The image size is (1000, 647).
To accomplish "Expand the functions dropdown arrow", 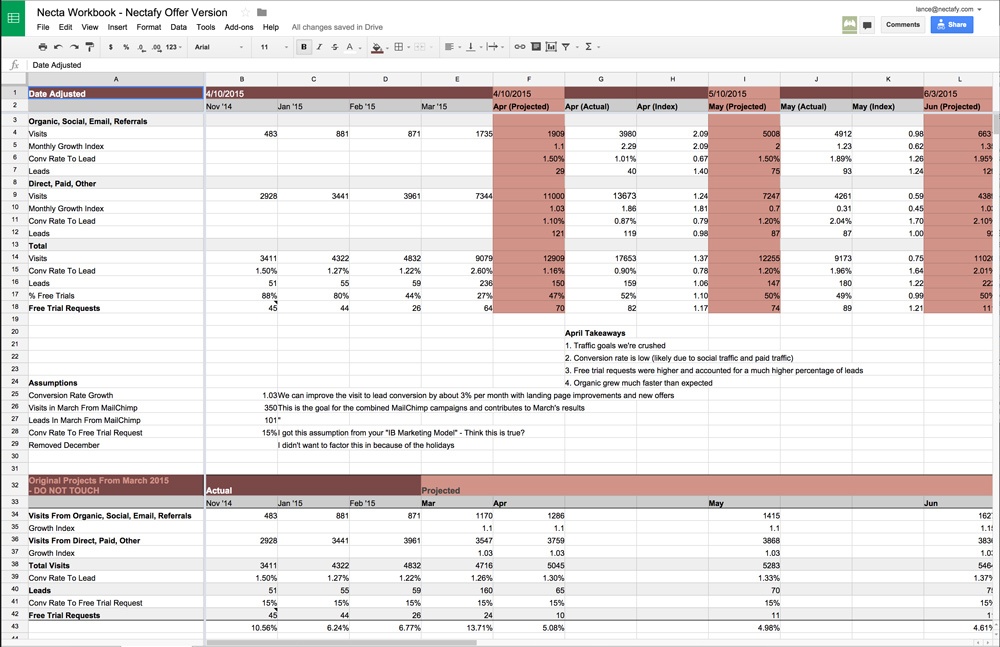I will (598, 47).
